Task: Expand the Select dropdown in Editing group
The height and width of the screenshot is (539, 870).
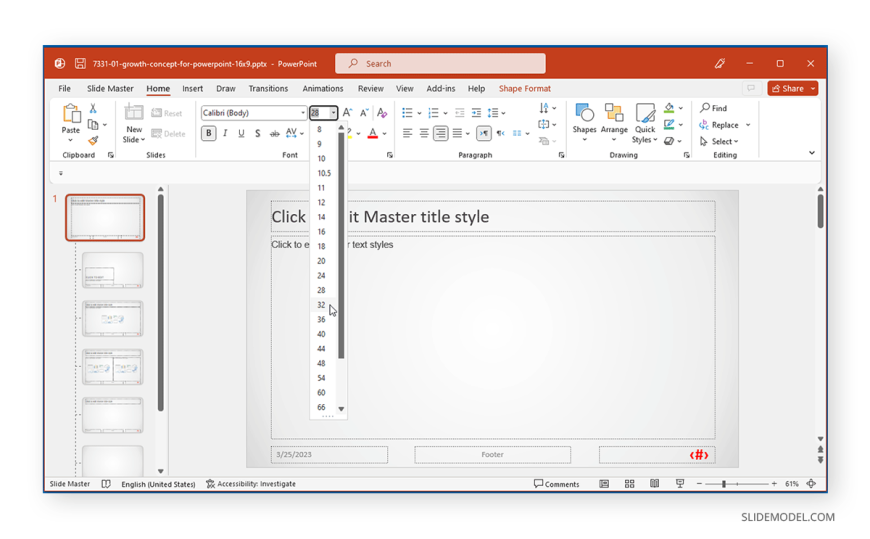Action: [720, 142]
